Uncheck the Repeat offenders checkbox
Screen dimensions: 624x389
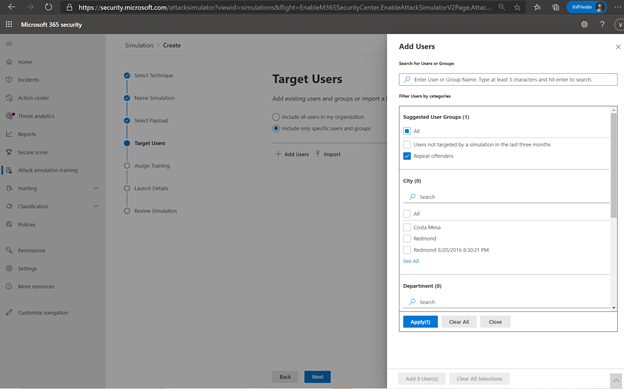407,156
